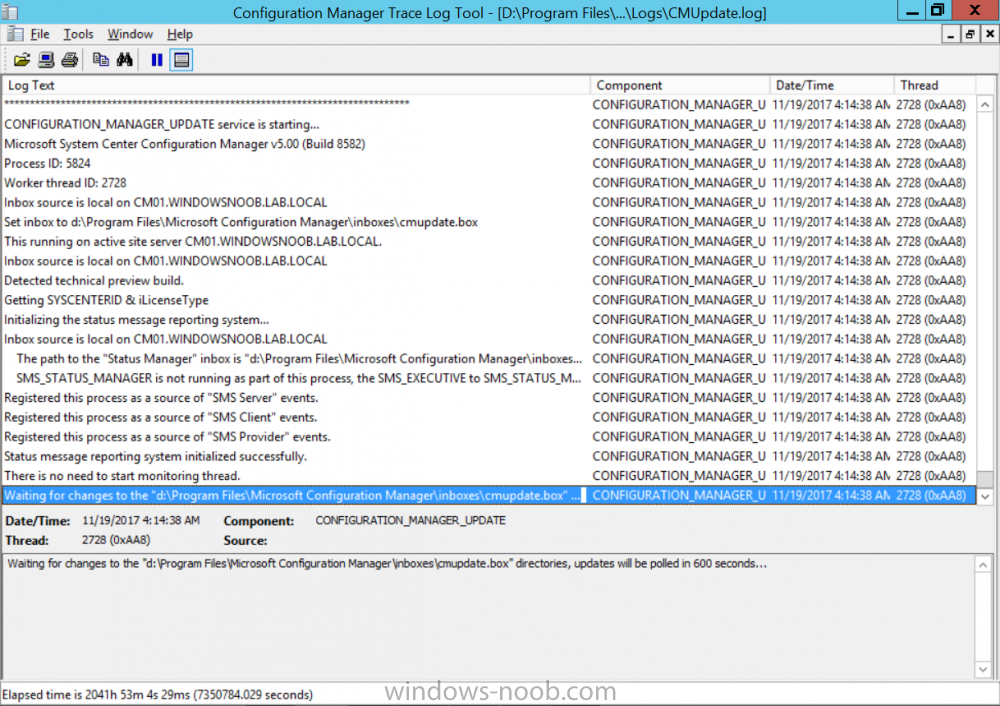Select highlighted 'Waiting for changes to the' row
This screenshot has height=706, width=1000.
pos(489,496)
